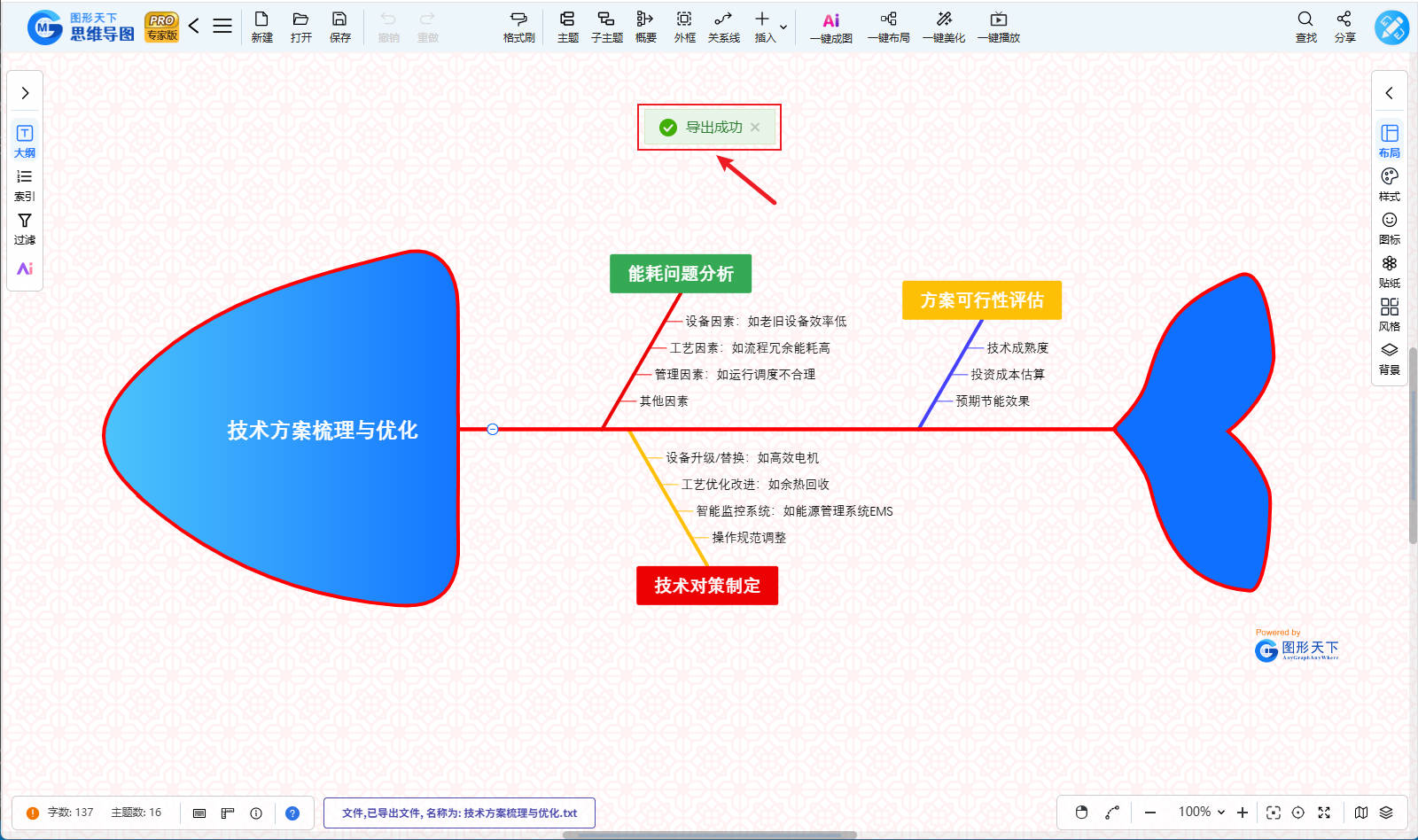
Task: Open the 100% zoom level dropdown
Action: click(x=1201, y=813)
